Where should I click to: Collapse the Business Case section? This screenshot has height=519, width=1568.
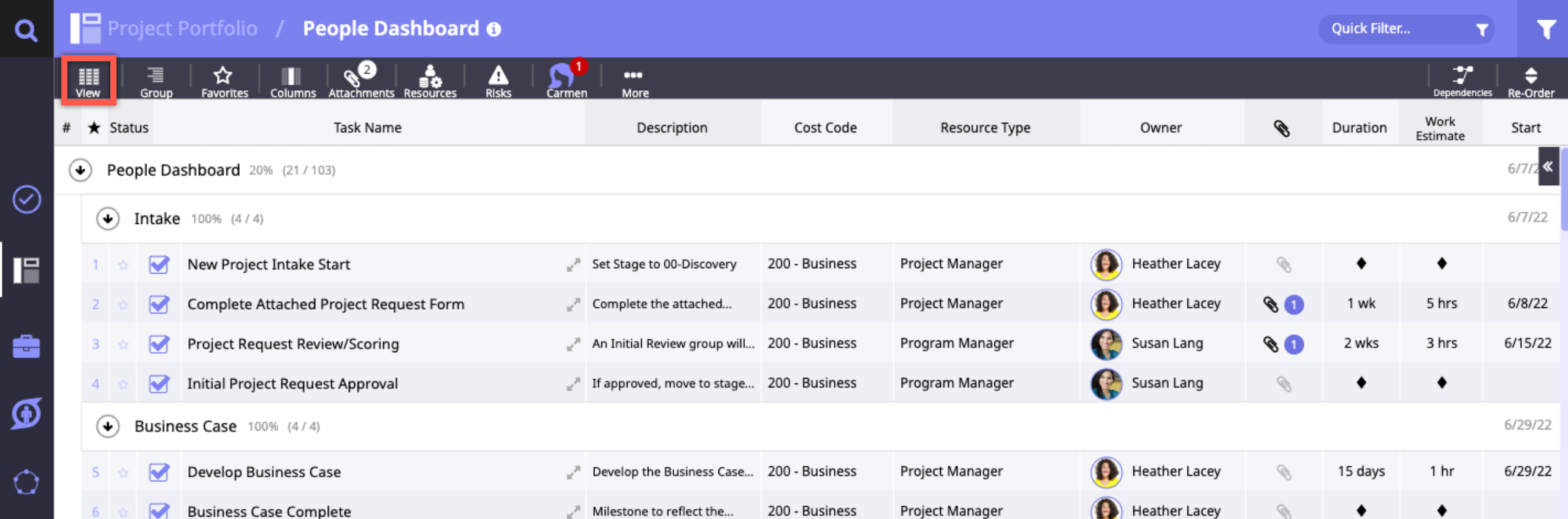108,426
